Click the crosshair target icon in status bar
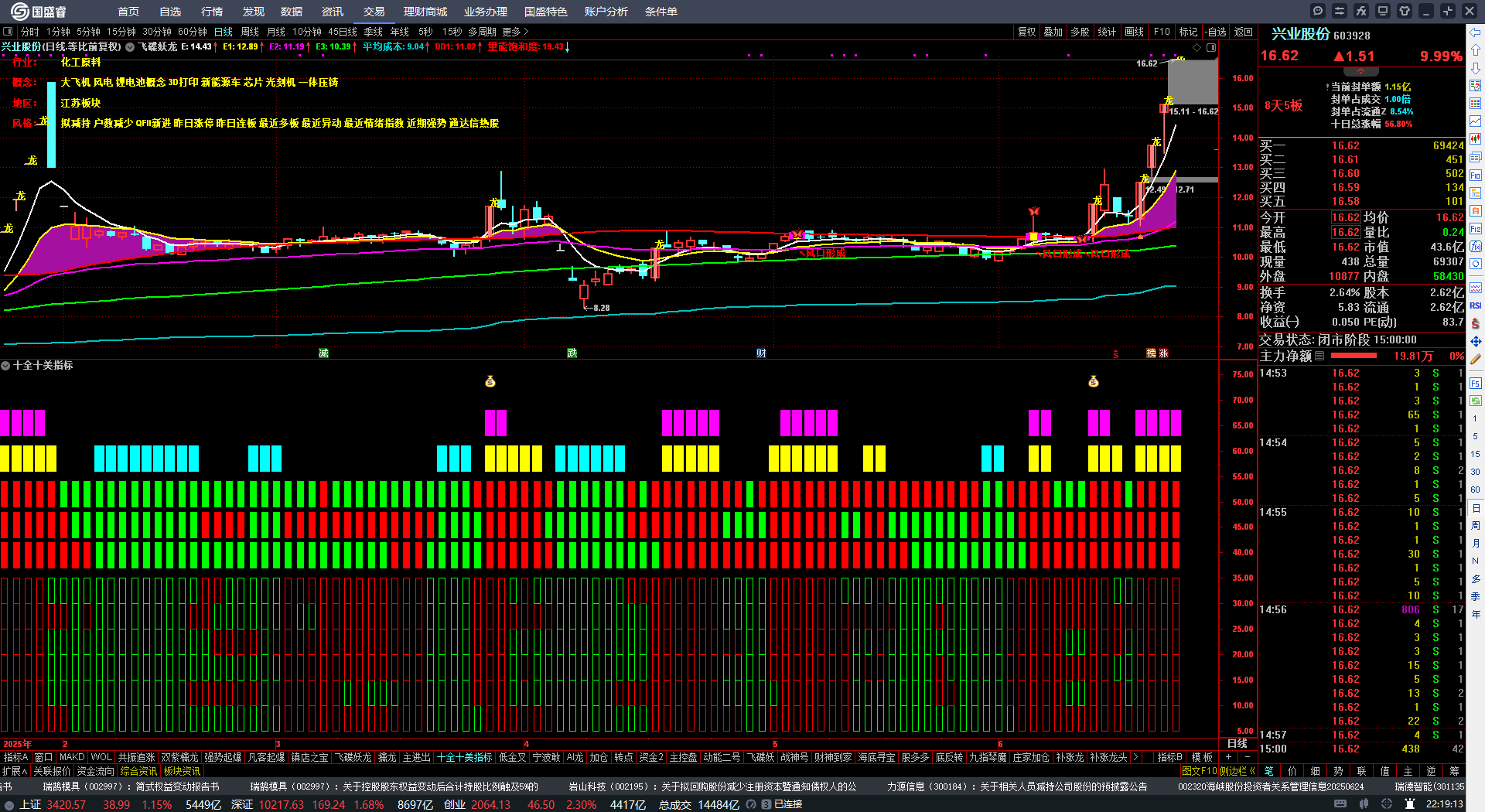This screenshot has width=1485, height=812. (1388, 804)
